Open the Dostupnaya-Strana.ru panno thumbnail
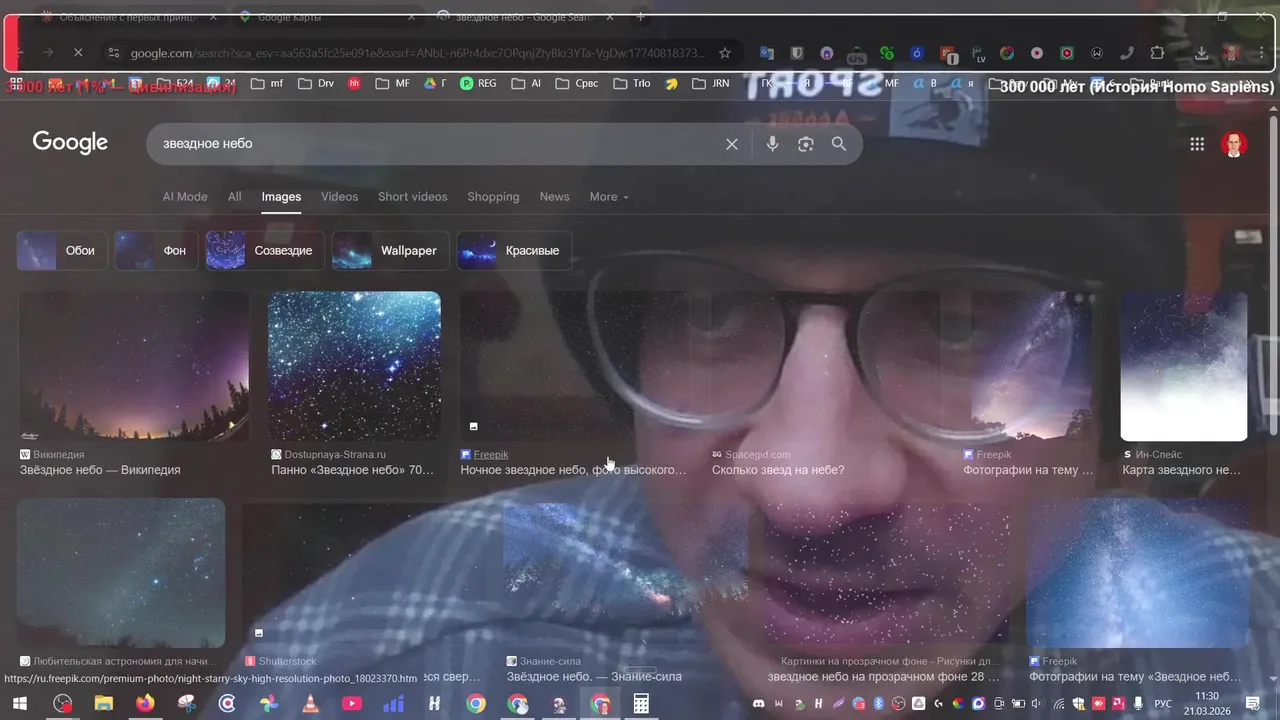 pos(354,366)
